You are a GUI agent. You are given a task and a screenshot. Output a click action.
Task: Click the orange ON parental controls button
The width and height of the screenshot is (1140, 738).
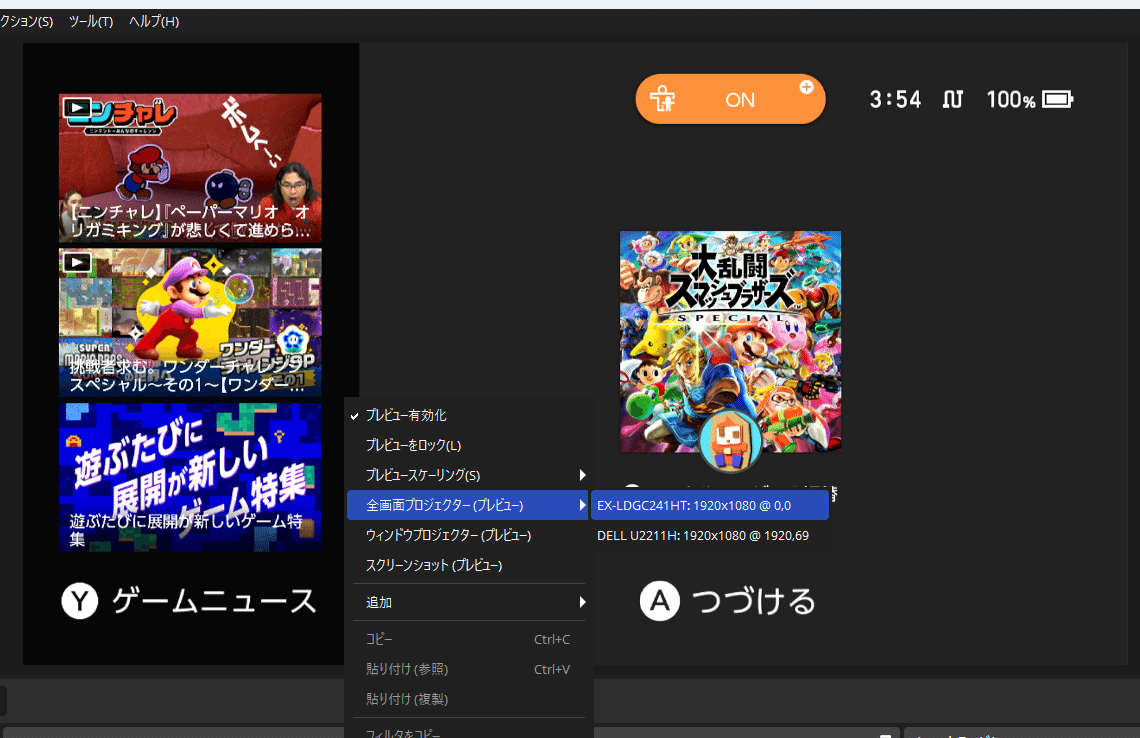coord(731,100)
